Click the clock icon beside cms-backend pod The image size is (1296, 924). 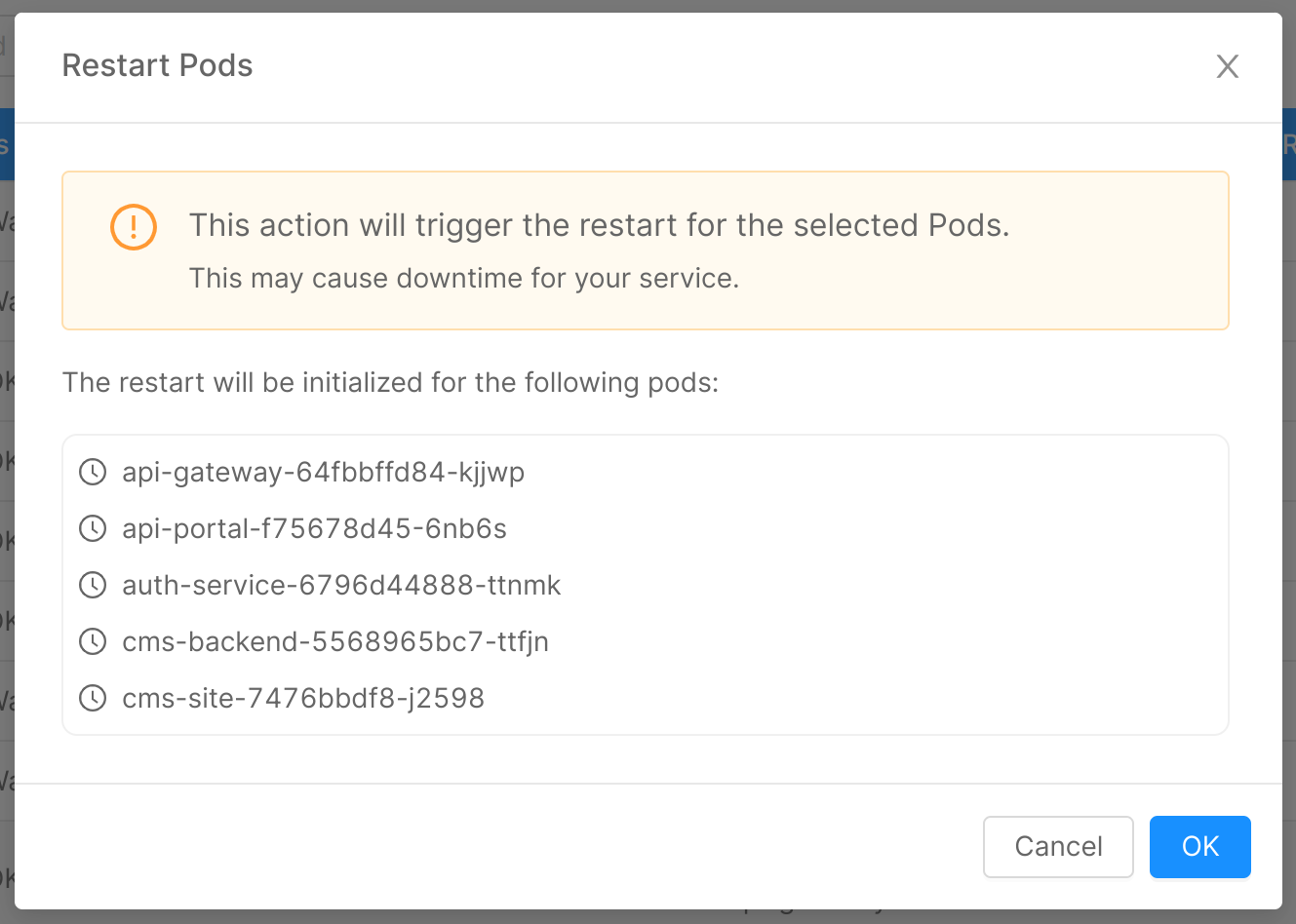[x=93, y=642]
